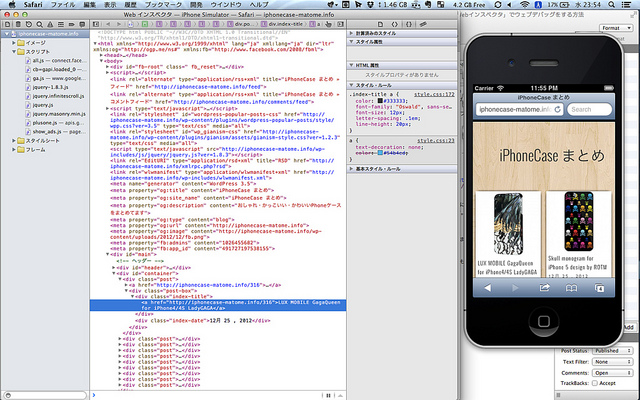Image resolution: width=640 pixels, height=400 pixels.
Task: Open the Resources navigator icon in inspector
Action: (x=7, y=24)
